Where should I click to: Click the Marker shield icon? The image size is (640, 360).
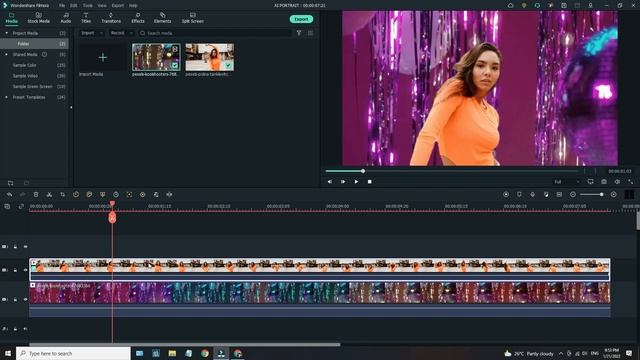519,195
